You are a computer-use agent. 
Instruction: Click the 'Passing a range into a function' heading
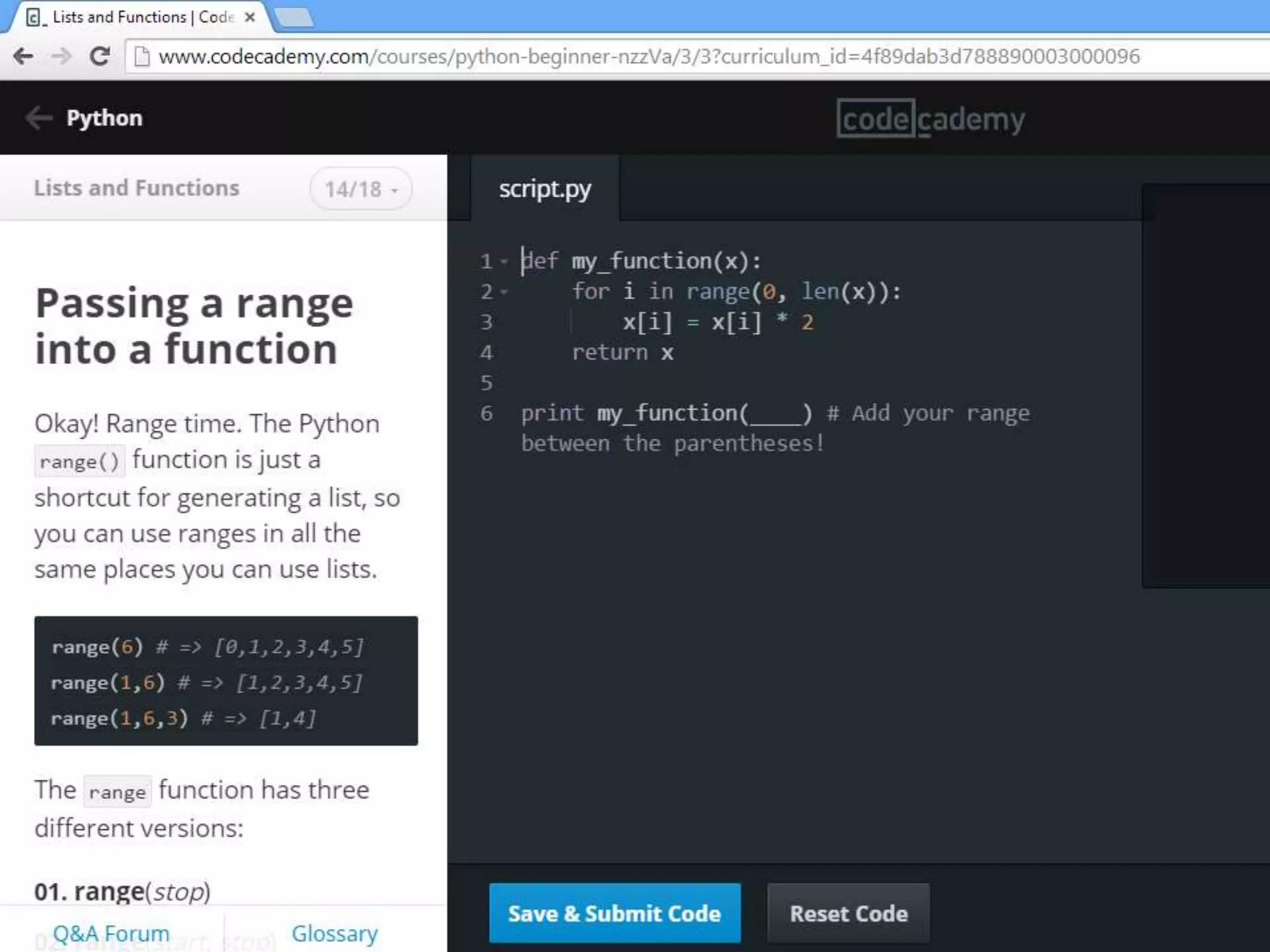(x=194, y=326)
